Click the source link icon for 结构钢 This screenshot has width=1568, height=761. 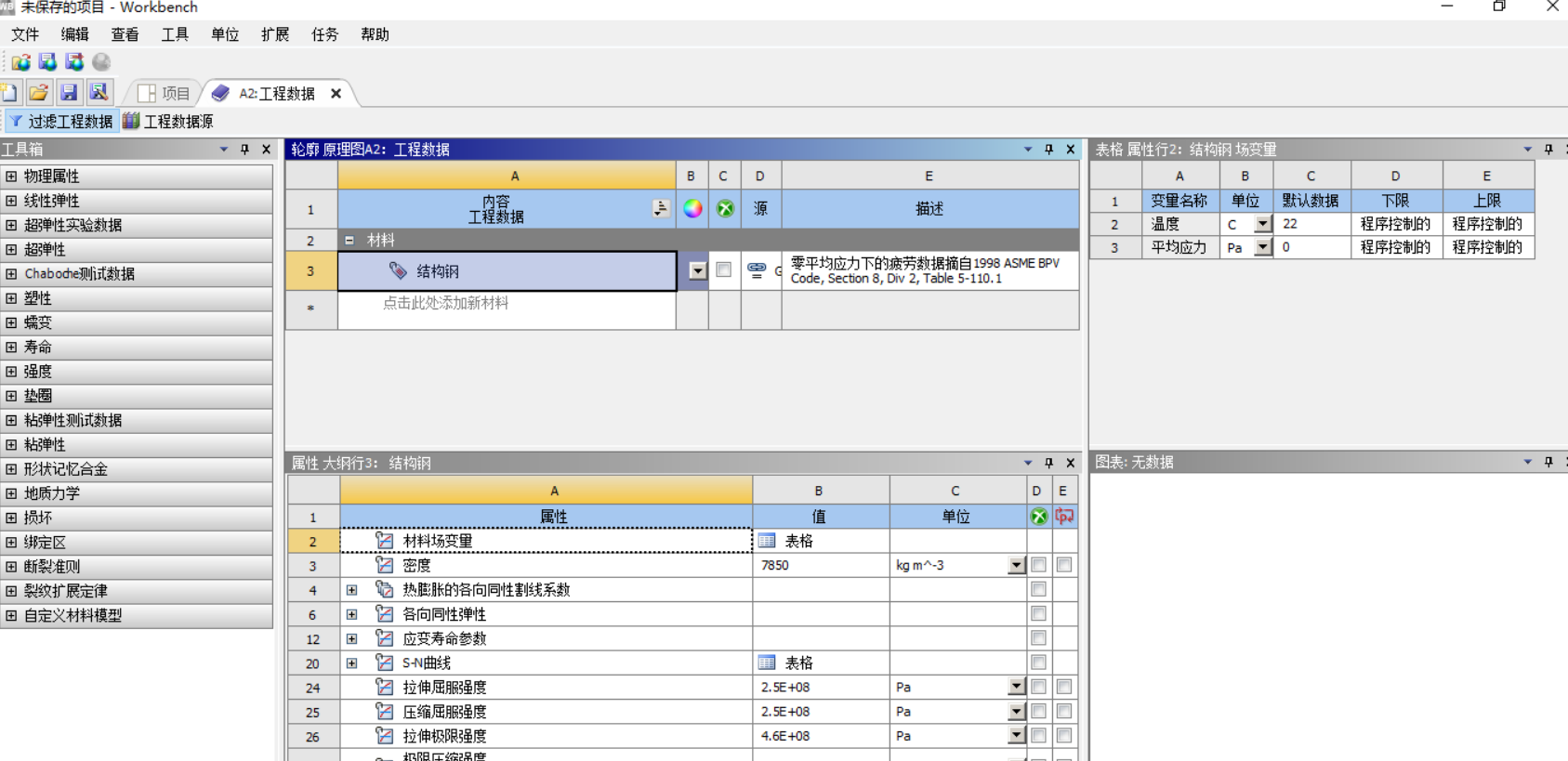(757, 270)
